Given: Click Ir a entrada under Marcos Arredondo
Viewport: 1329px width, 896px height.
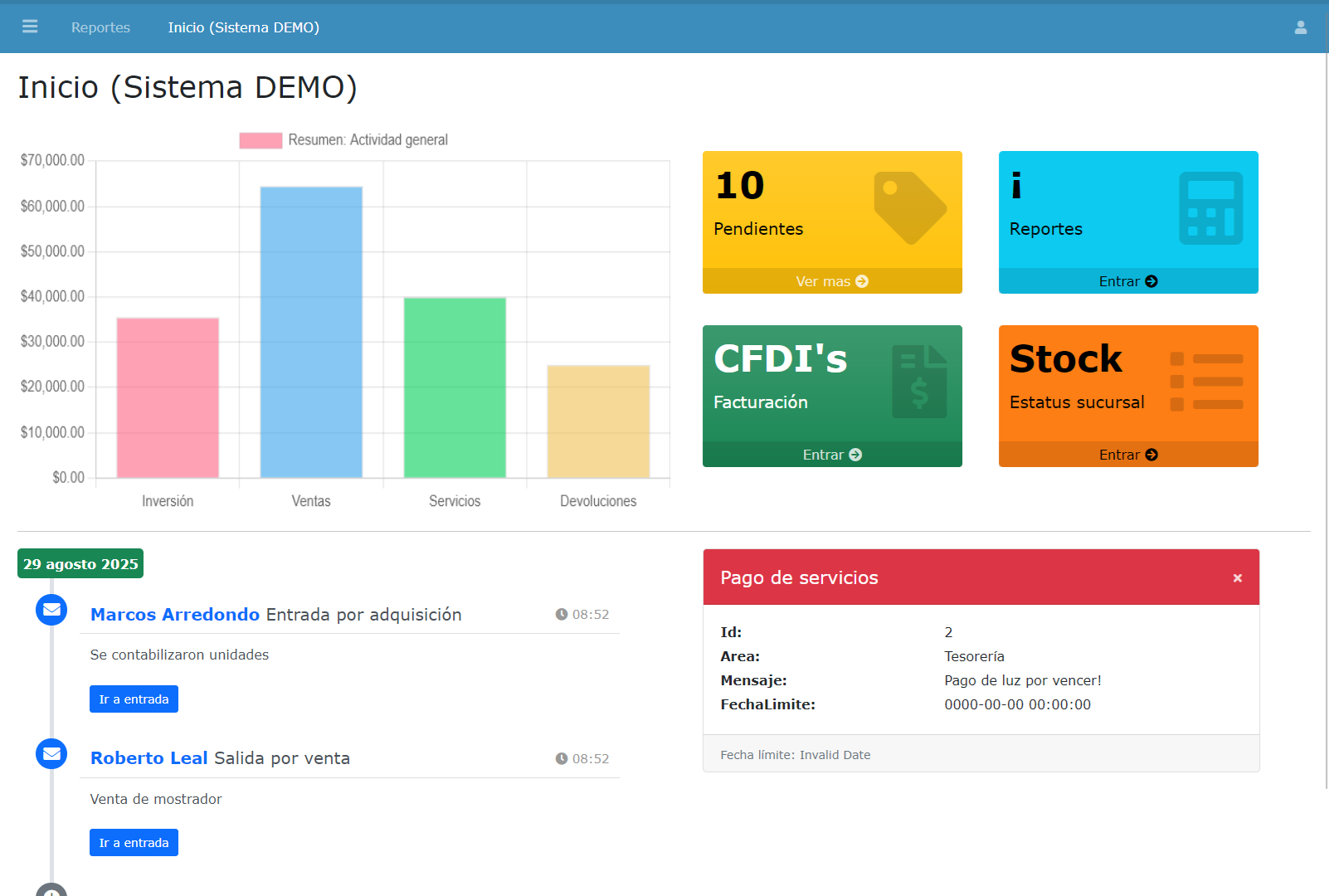Looking at the screenshot, I should 133,699.
